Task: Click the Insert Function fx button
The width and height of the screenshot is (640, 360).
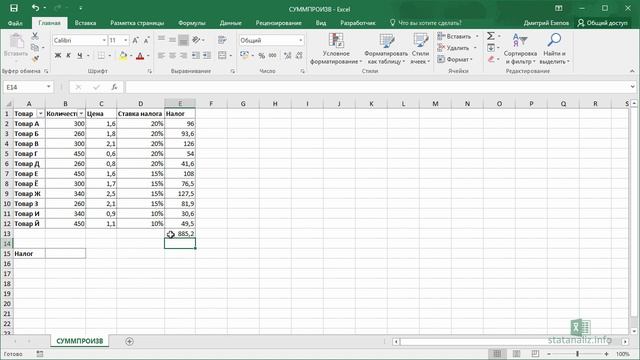Action: (114, 87)
